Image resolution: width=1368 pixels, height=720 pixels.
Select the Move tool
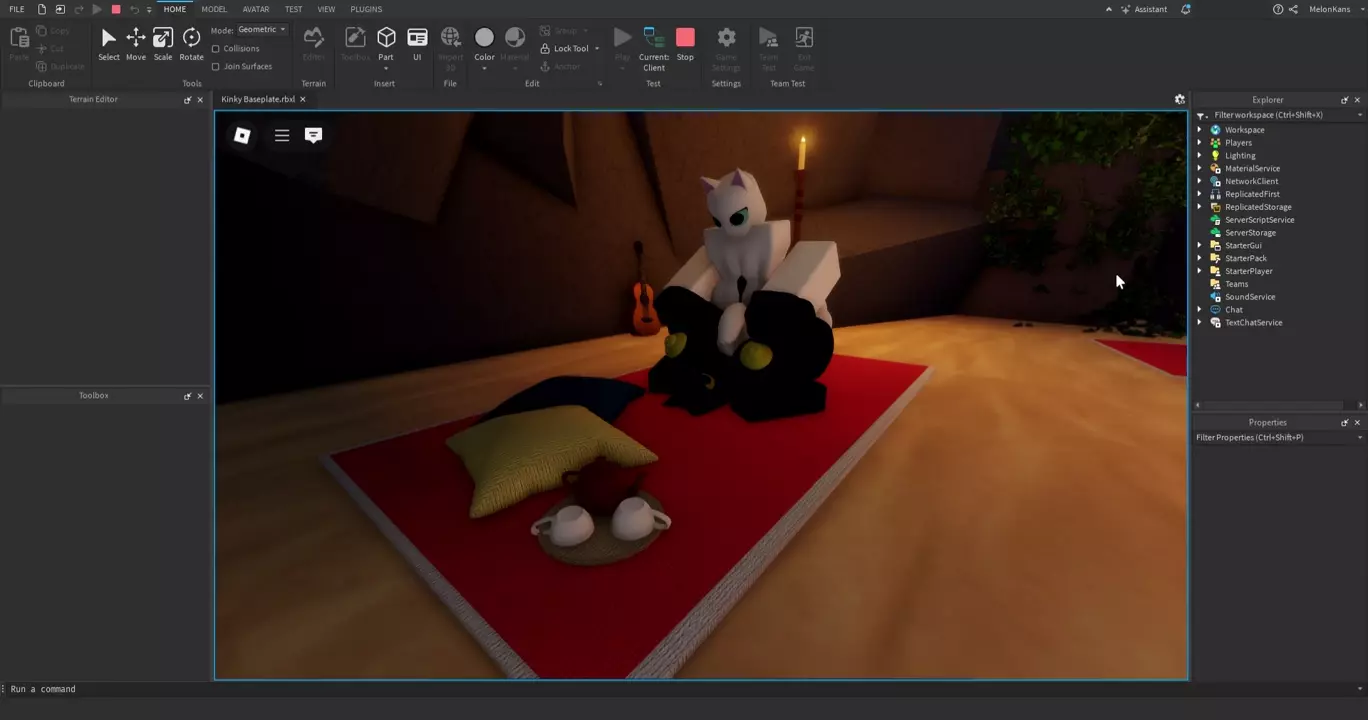click(135, 44)
